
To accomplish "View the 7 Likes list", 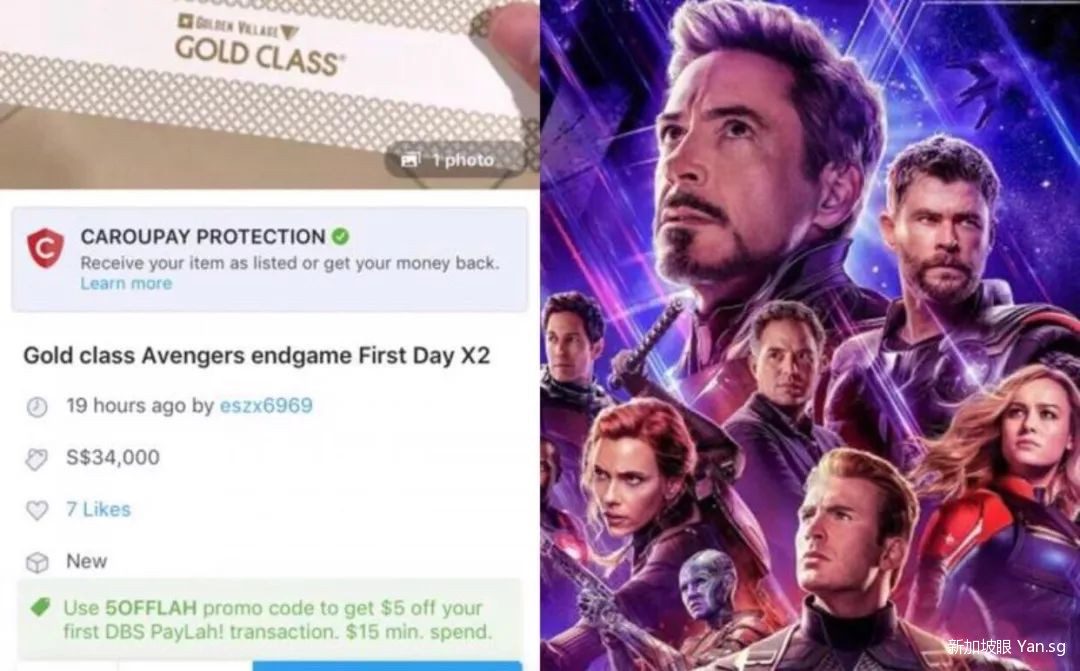I will (x=98, y=509).
